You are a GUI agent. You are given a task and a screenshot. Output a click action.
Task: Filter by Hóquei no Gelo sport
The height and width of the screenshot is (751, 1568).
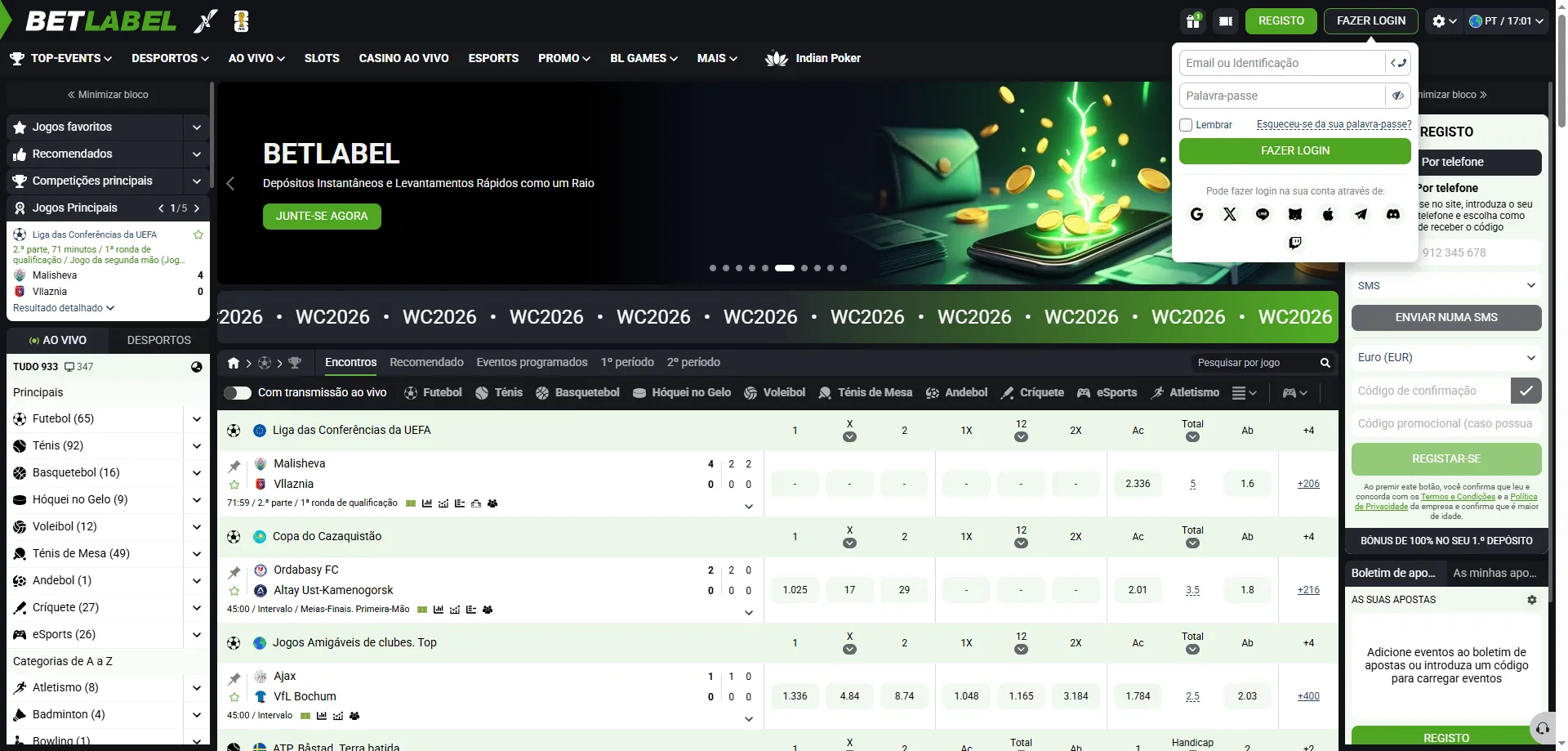[681, 393]
